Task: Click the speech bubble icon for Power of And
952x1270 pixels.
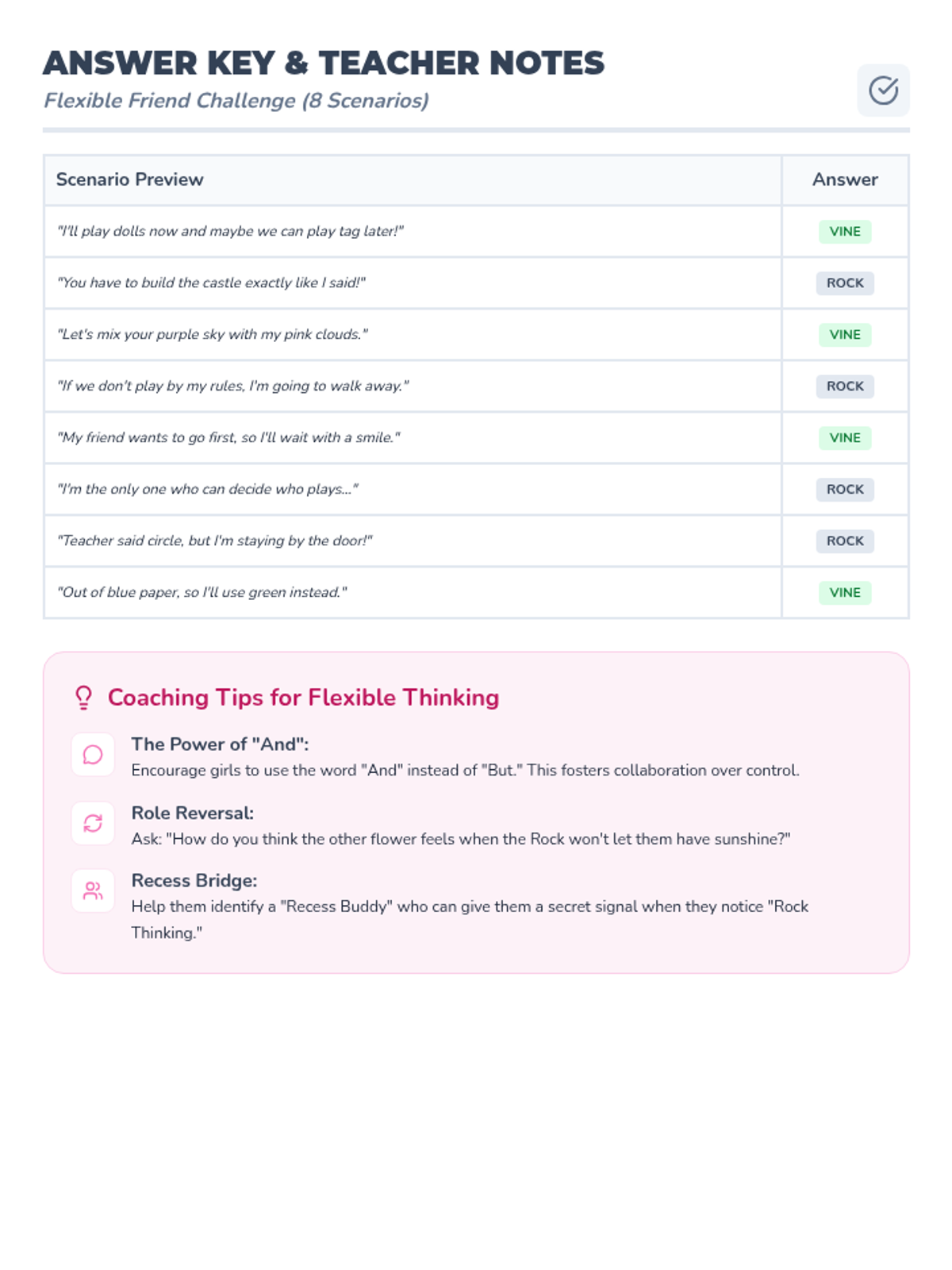Action: click(93, 754)
